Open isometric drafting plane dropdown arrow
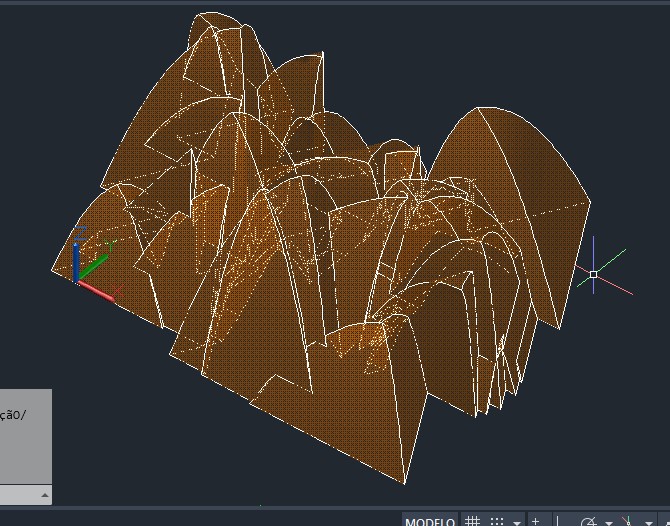Viewport: 670px width, 526px height. (x=649, y=522)
